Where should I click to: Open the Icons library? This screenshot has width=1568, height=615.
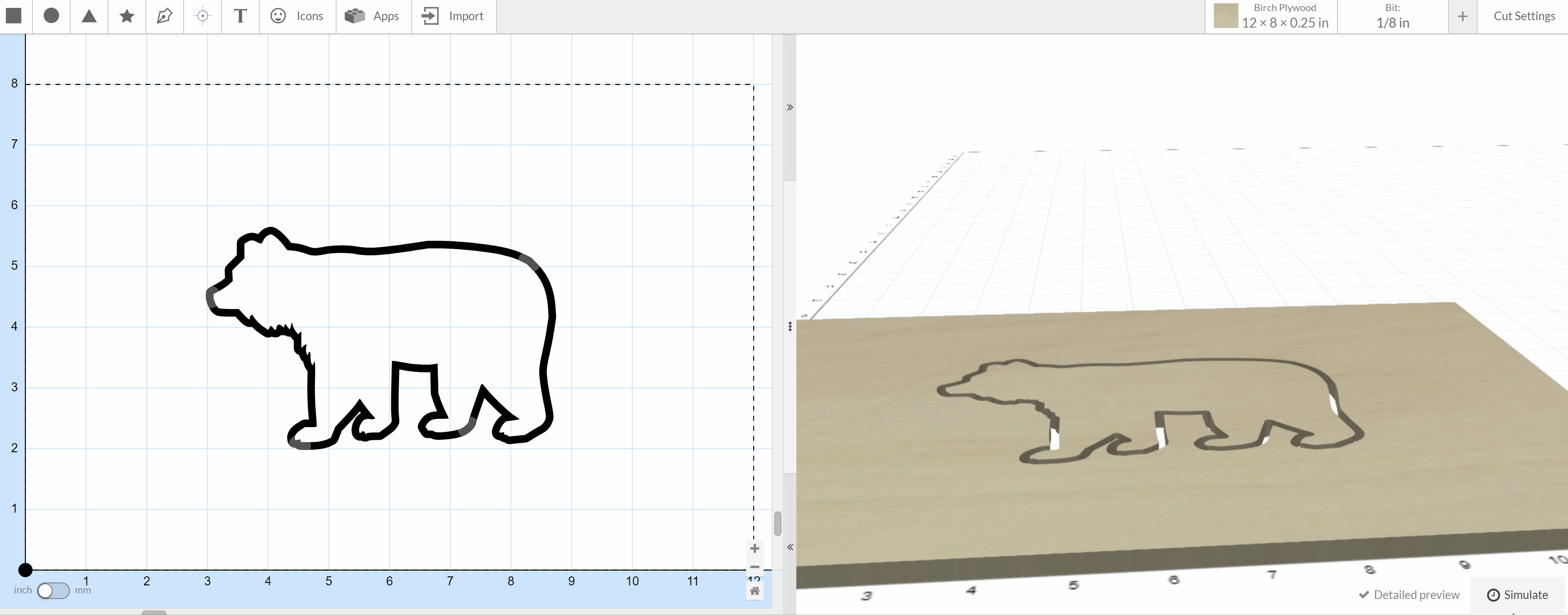[297, 16]
